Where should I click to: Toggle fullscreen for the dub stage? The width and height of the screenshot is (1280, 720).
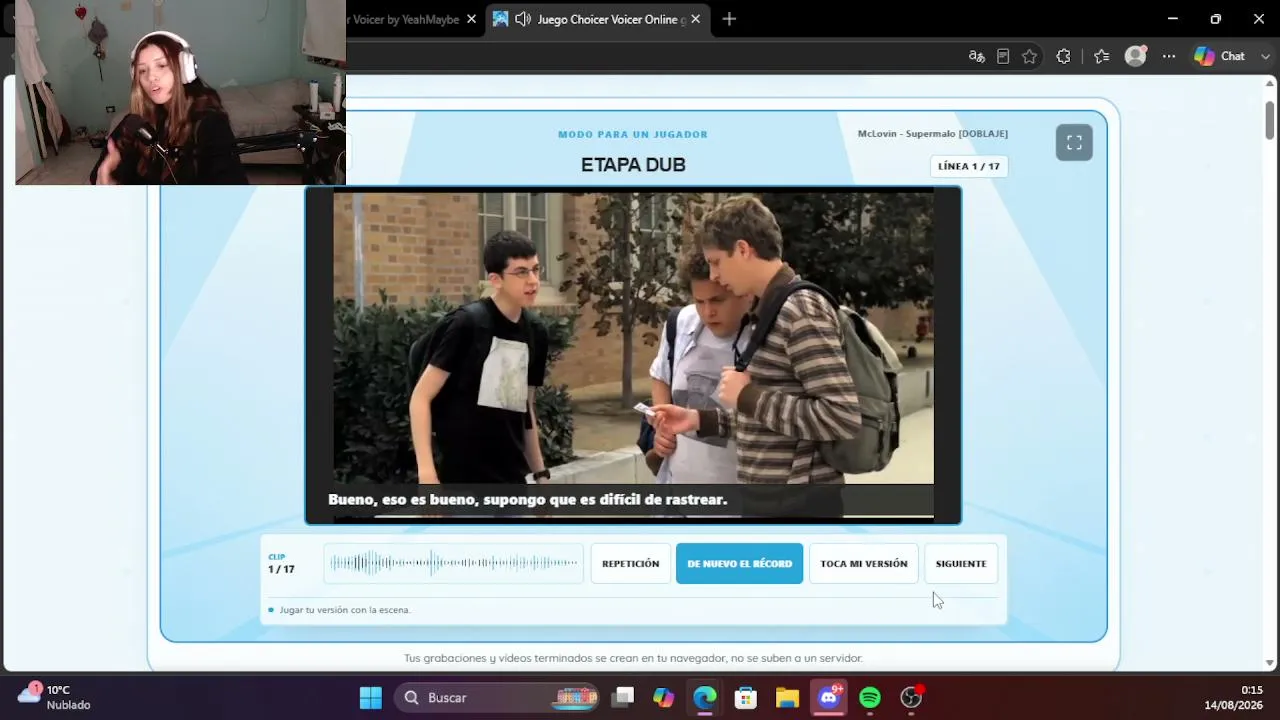1074,143
